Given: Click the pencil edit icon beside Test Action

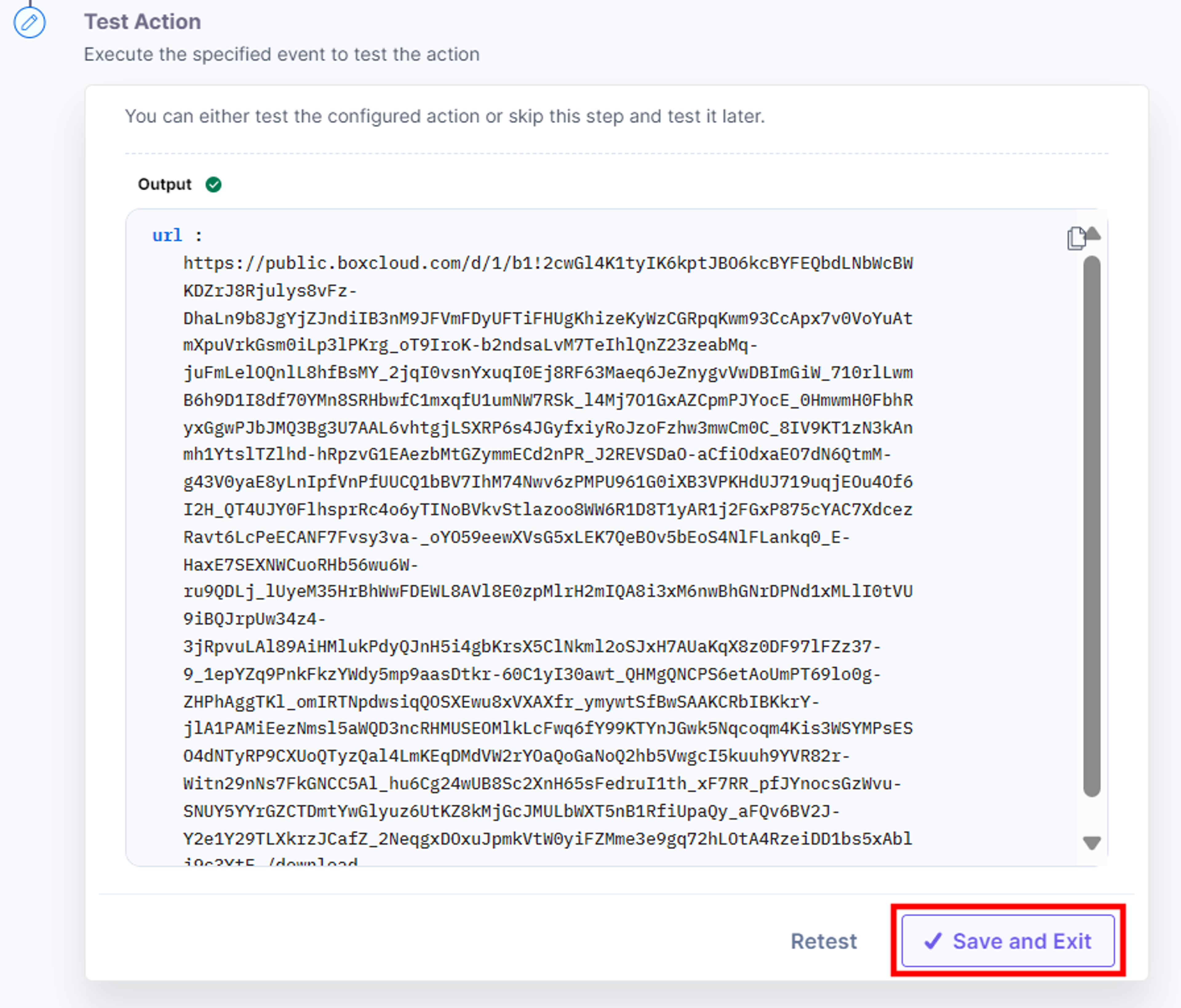Looking at the screenshot, I should [30, 23].
